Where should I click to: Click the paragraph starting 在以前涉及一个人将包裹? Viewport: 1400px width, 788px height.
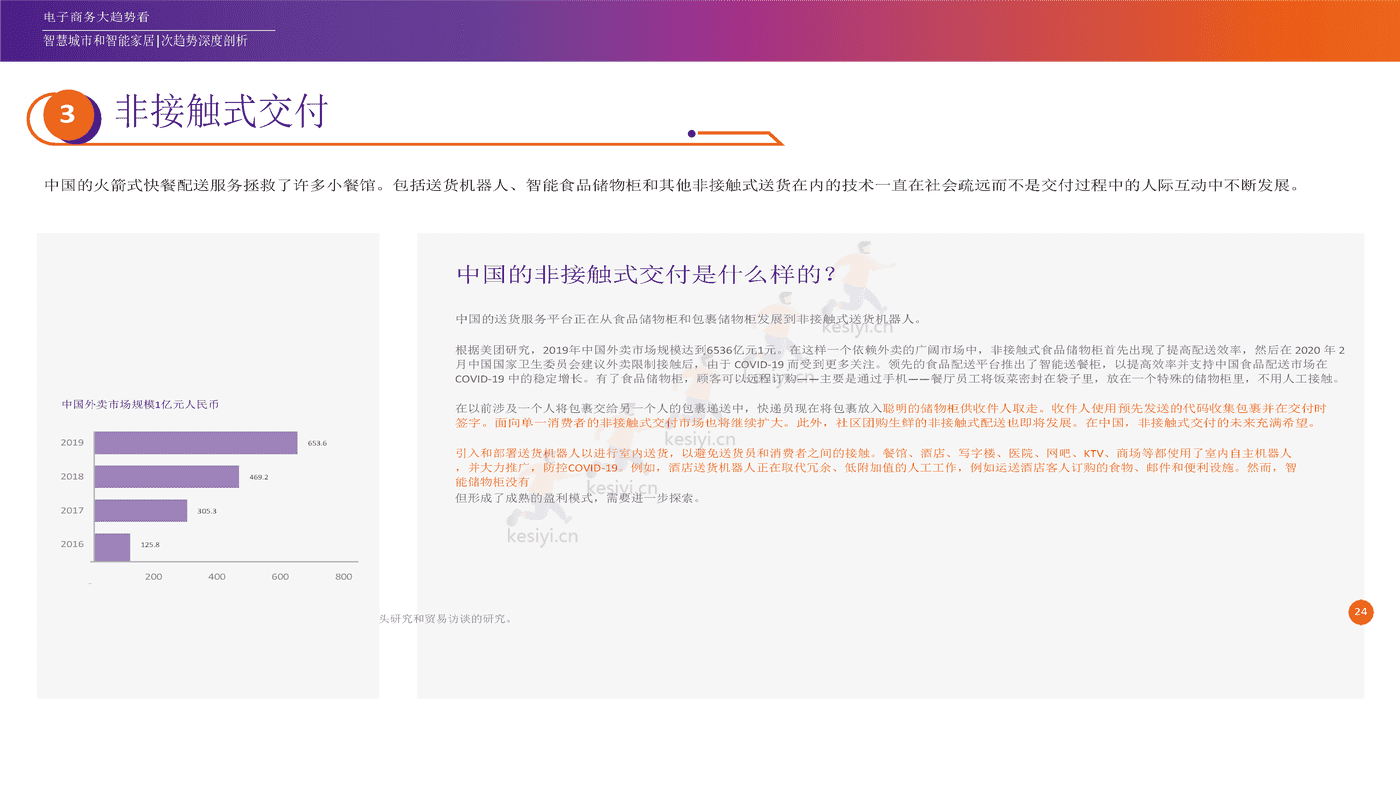pyautogui.click(x=892, y=416)
